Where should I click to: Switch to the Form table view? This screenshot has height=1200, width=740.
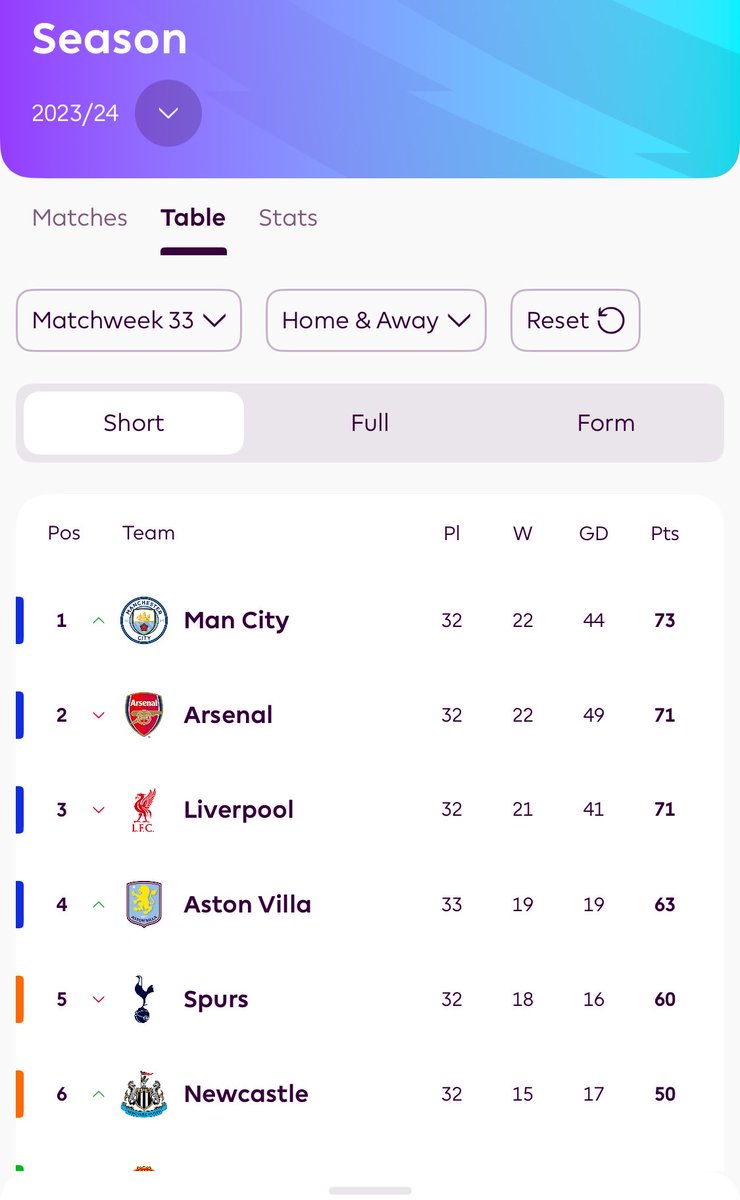(x=606, y=423)
